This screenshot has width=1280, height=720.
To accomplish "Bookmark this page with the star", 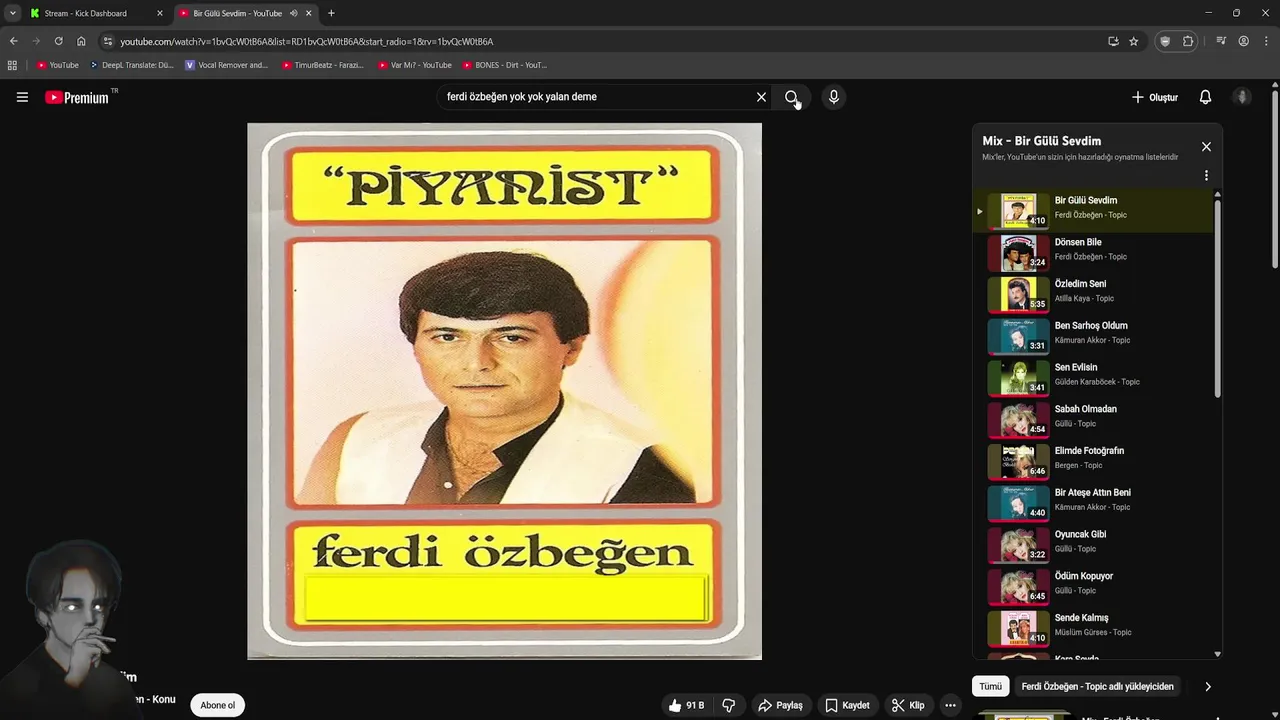I will coord(1134,41).
